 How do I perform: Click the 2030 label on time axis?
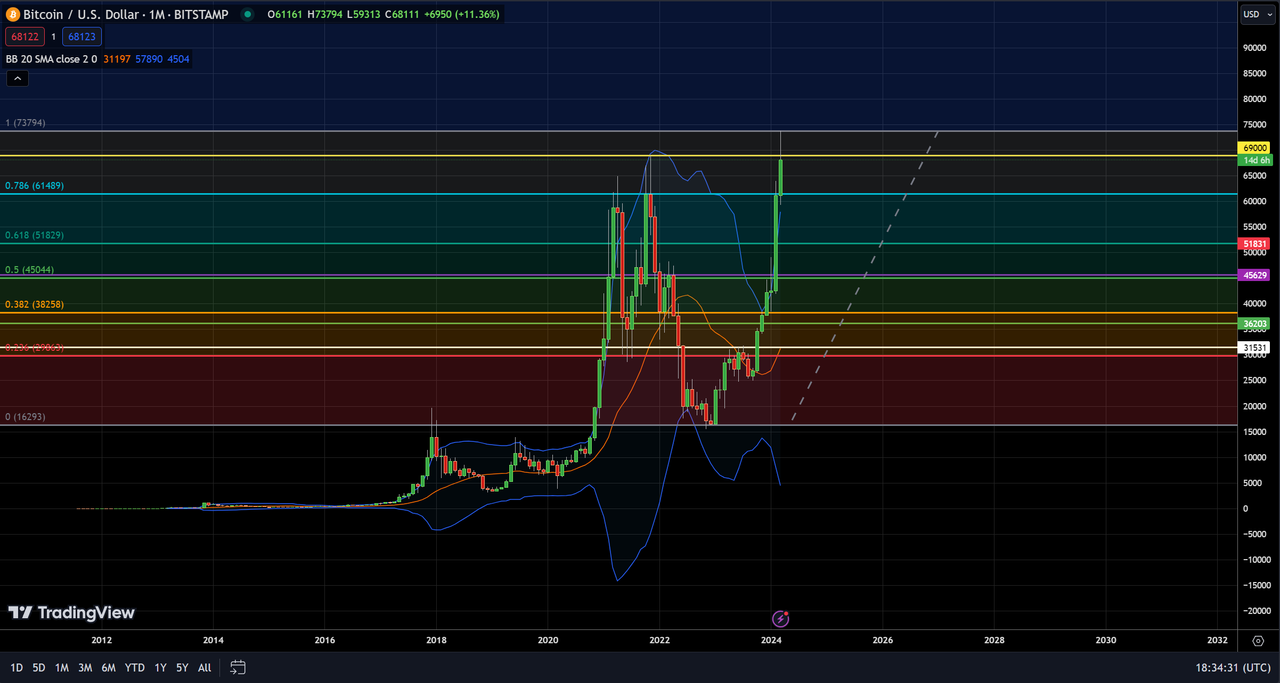point(1106,639)
